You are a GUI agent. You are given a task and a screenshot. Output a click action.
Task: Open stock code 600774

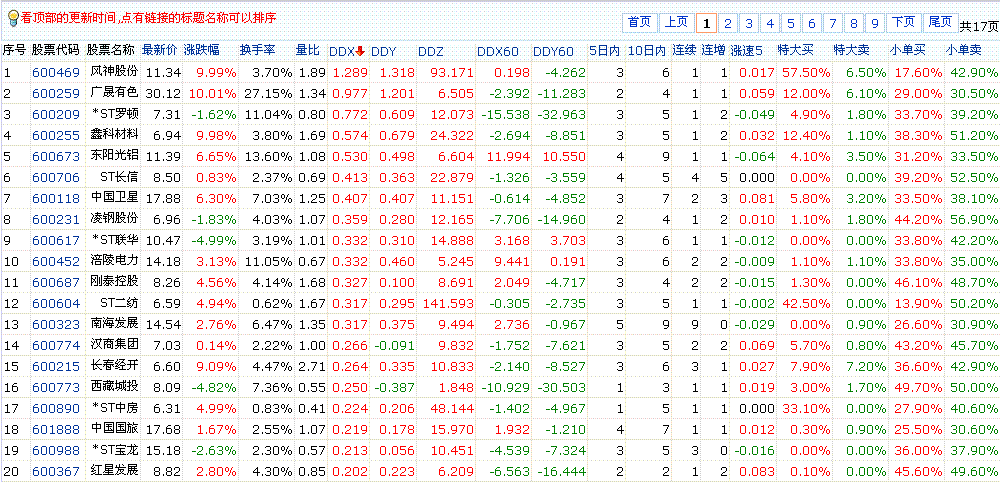[x=56, y=346]
